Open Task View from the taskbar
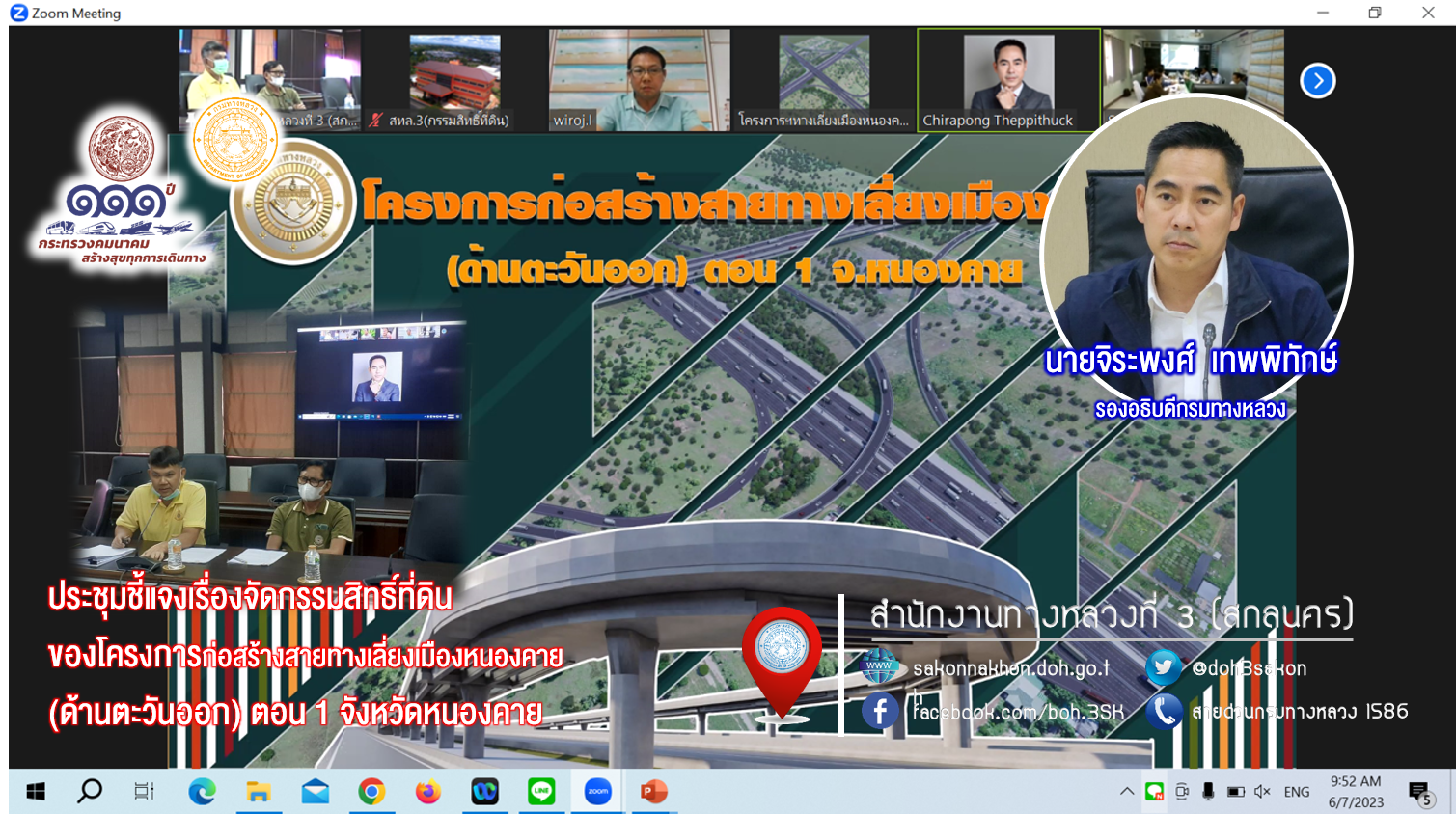The image size is (1456, 814). click(144, 792)
